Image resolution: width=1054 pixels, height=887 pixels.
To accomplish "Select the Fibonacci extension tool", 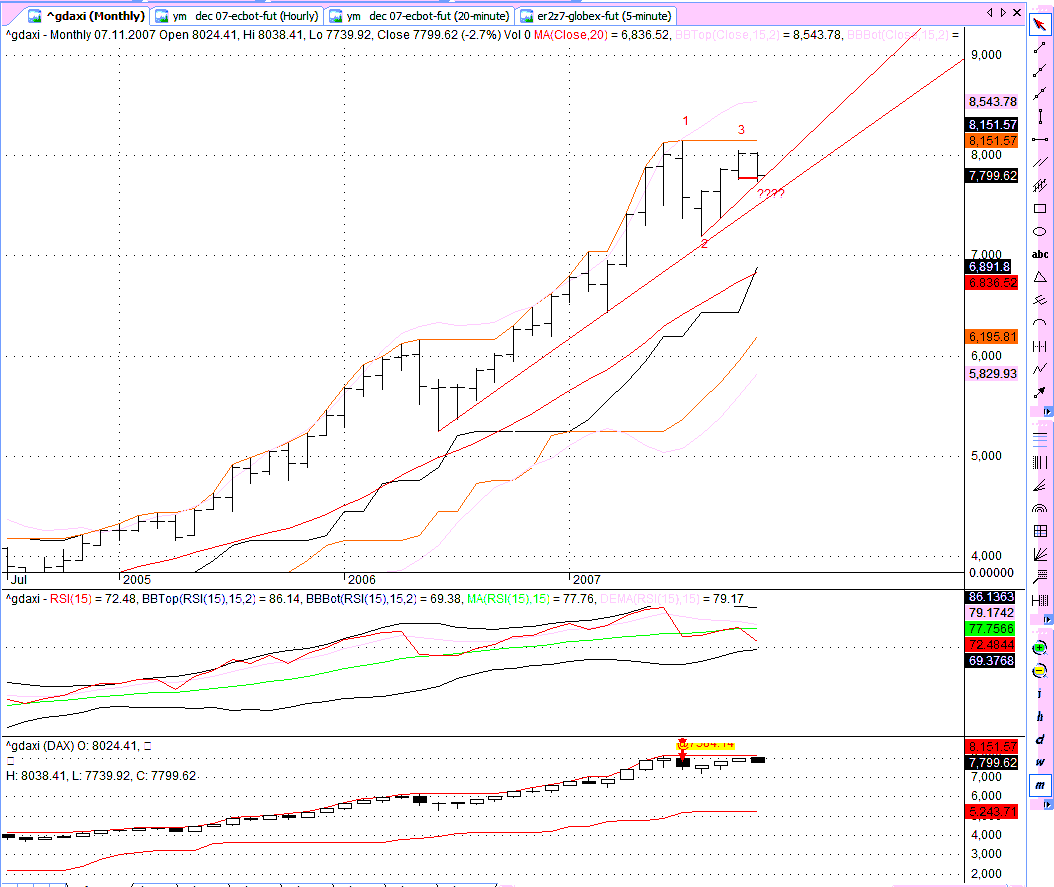I will pyautogui.click(x=1040, y=577).
